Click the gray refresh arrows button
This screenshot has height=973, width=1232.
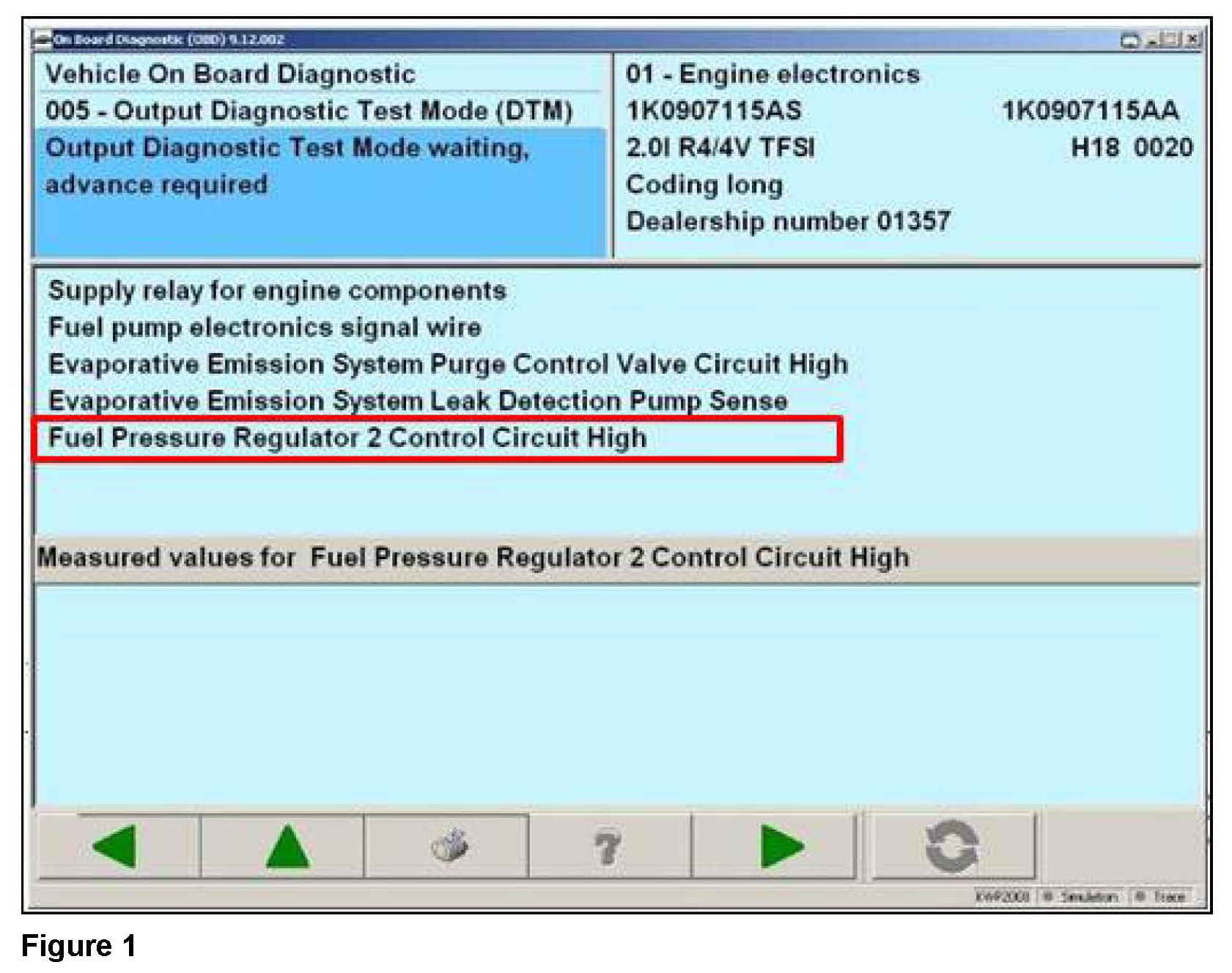[x=951, y=846]
